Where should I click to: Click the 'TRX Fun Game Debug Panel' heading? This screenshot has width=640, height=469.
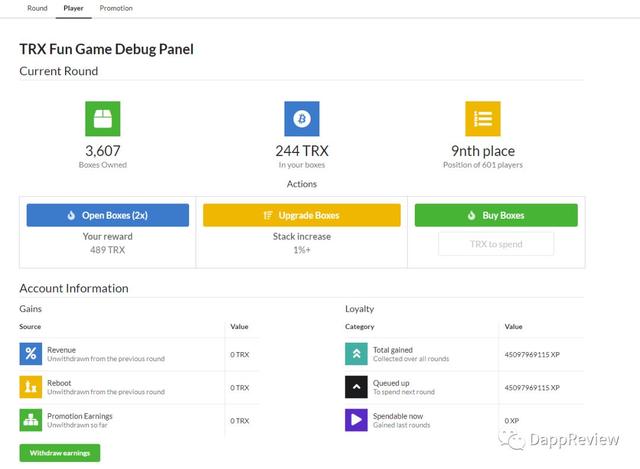[107, 49]
